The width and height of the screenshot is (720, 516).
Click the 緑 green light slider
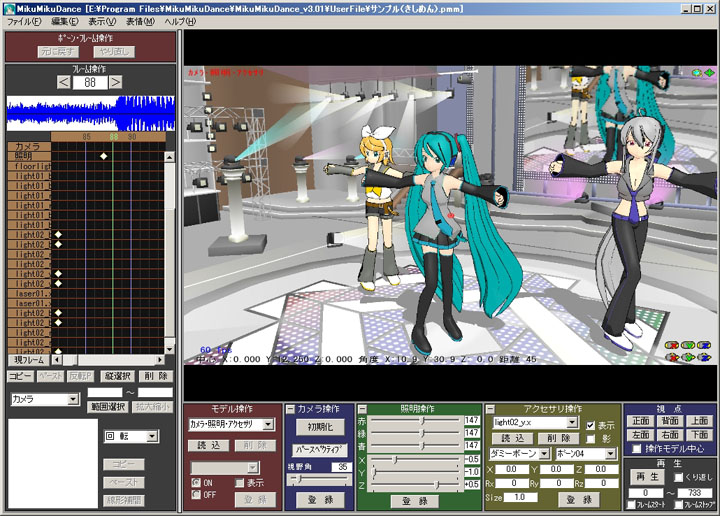point(416,433)
